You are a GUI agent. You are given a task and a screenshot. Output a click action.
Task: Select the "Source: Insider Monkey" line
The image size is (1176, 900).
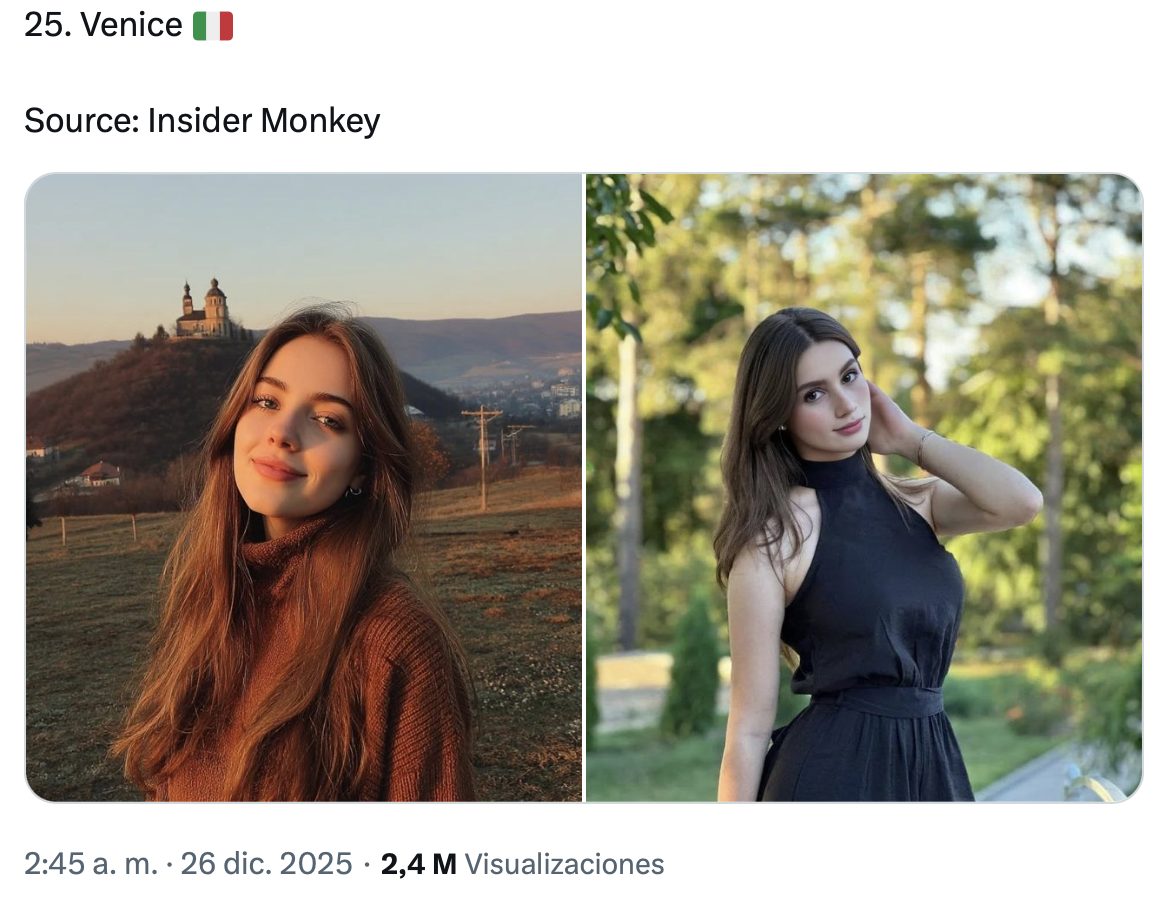202,121
